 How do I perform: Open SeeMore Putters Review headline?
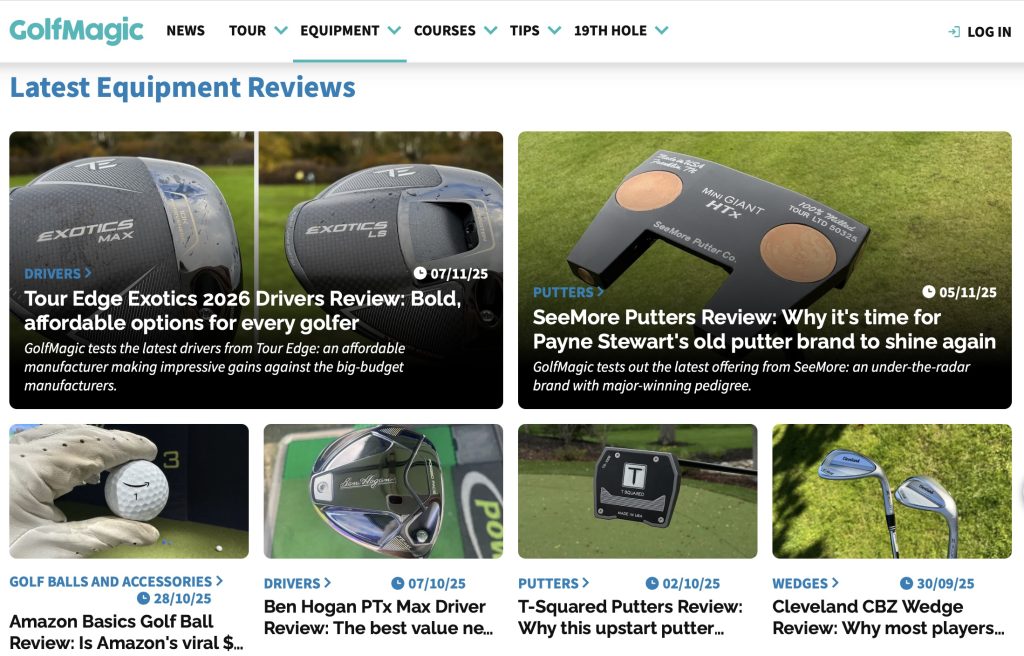(x=764, y=329)
